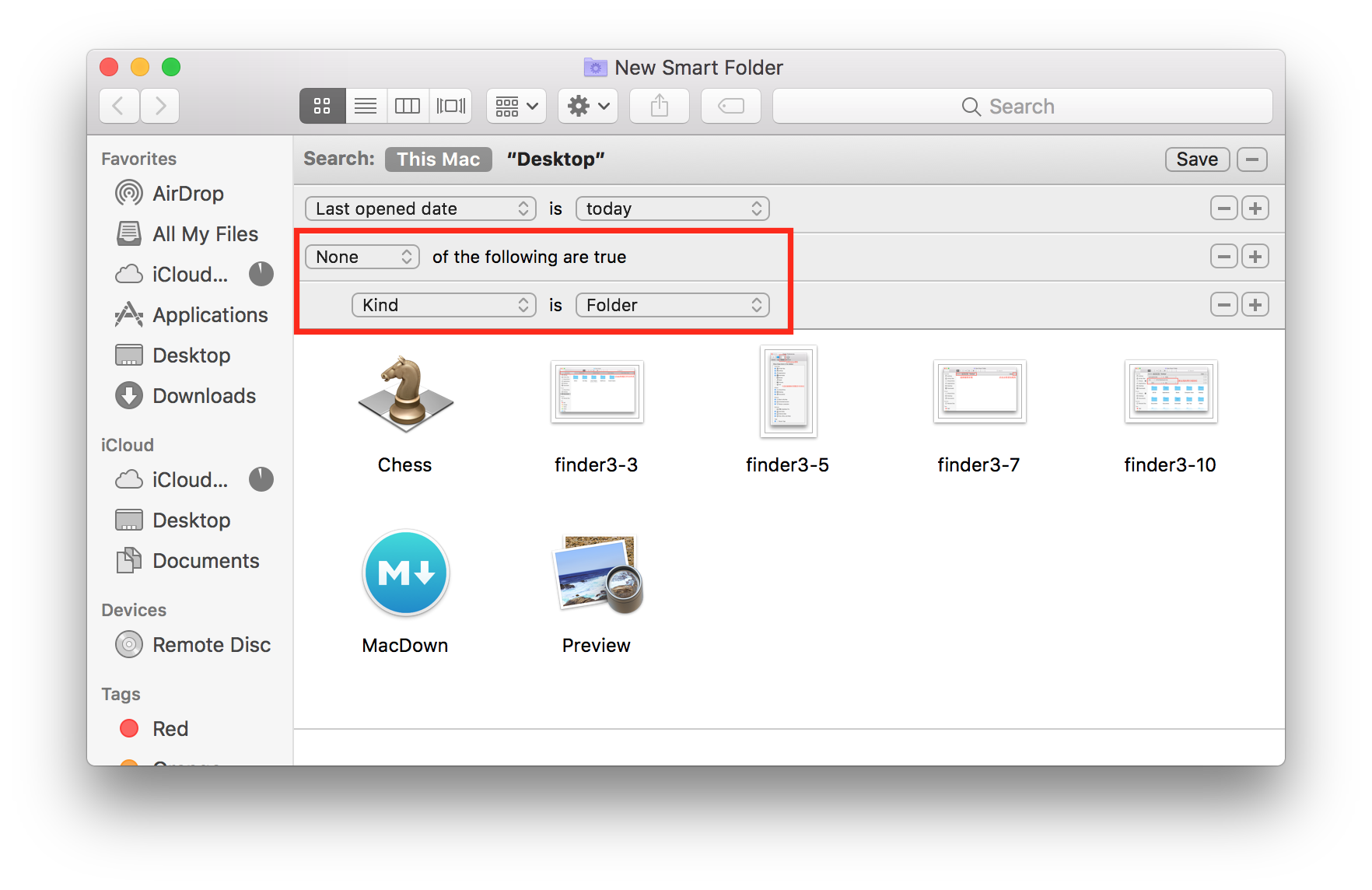Select the finder3-5 thumbnail

788,392
